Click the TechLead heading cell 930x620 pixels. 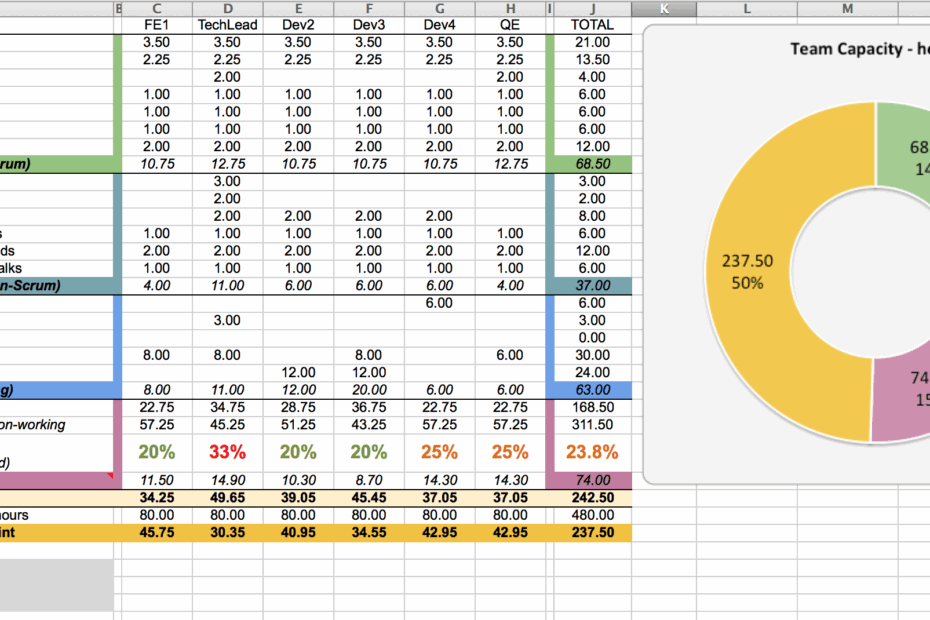[228, 25]
